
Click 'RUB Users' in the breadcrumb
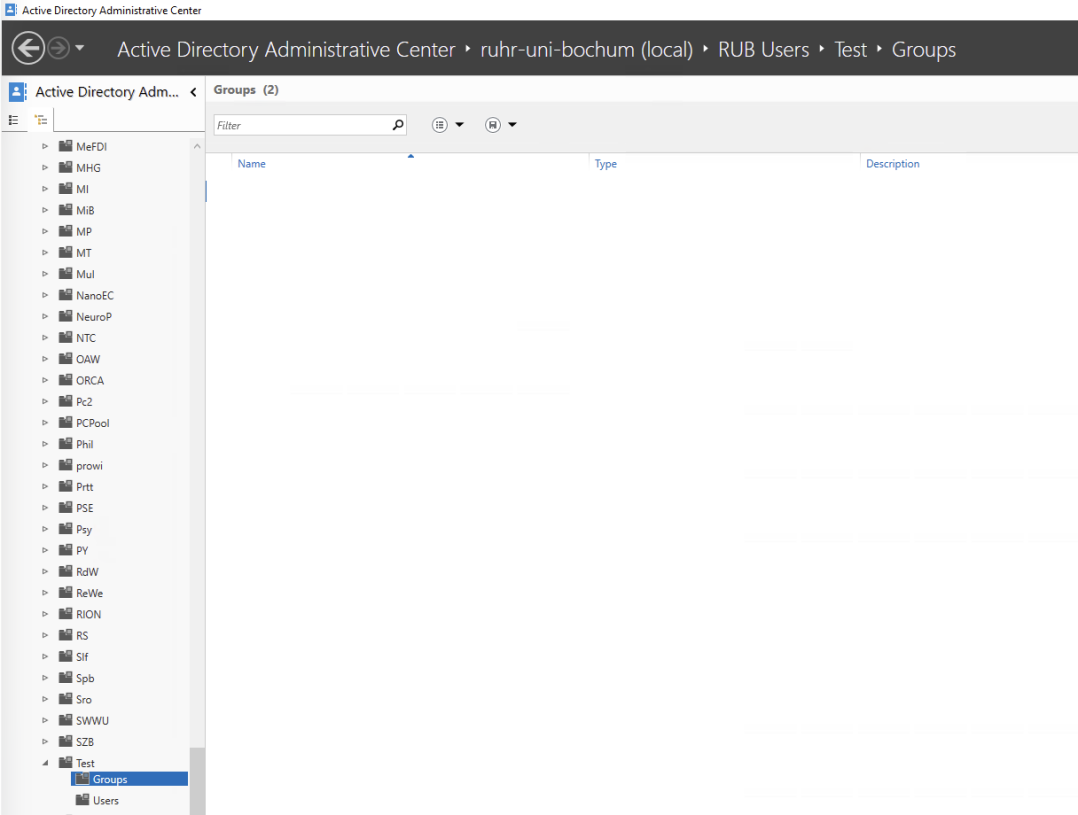pos(763,50)
